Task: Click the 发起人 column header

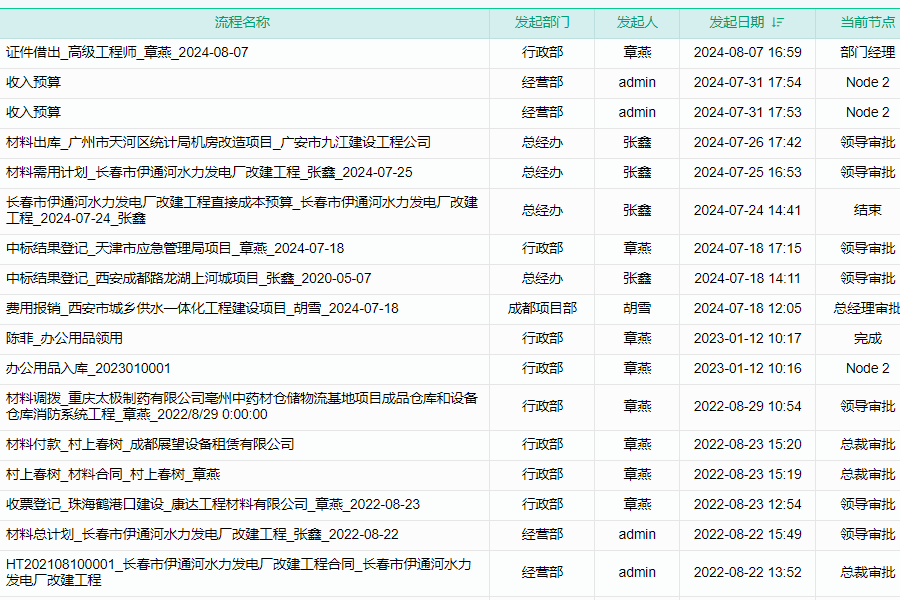Action: 637,22
